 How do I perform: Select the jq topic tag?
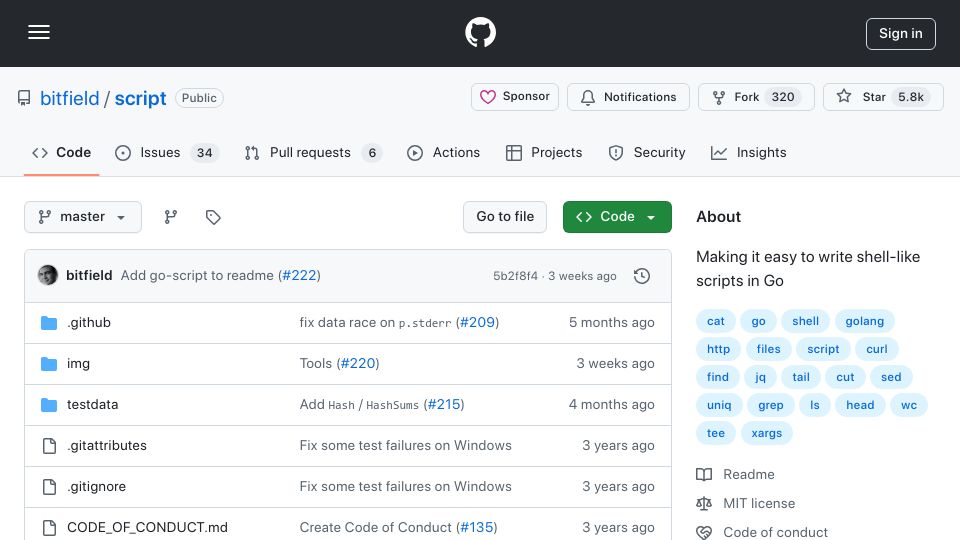point(760,377)
